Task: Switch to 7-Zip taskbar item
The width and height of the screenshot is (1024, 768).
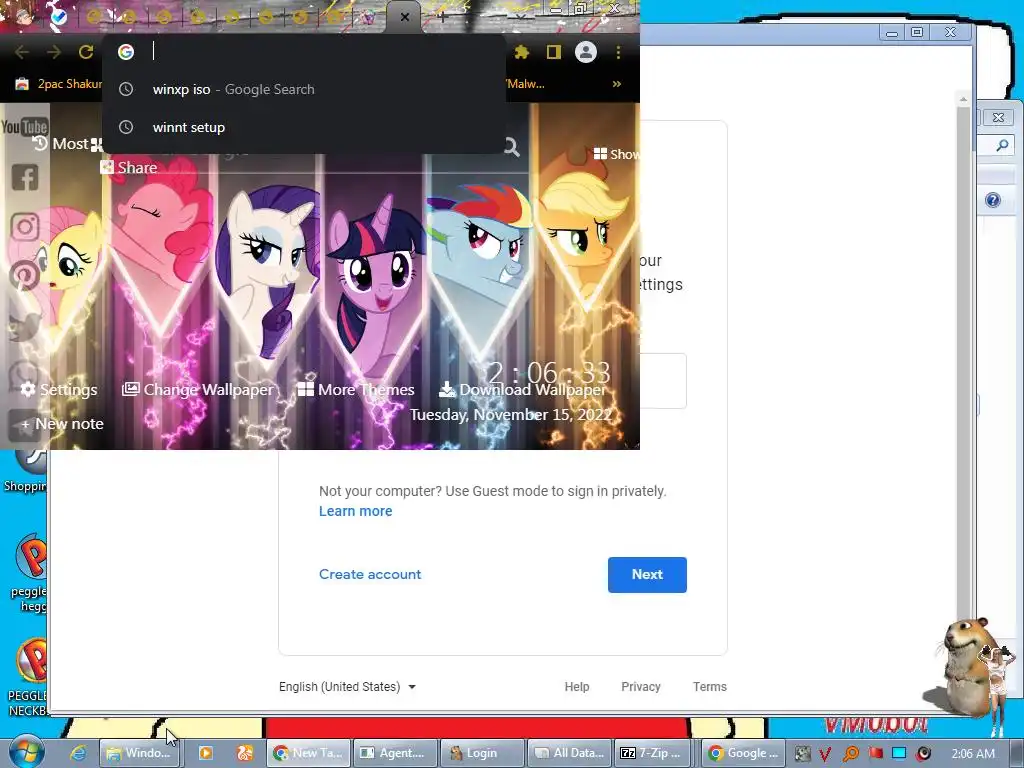Action: (x=652, y=753)
